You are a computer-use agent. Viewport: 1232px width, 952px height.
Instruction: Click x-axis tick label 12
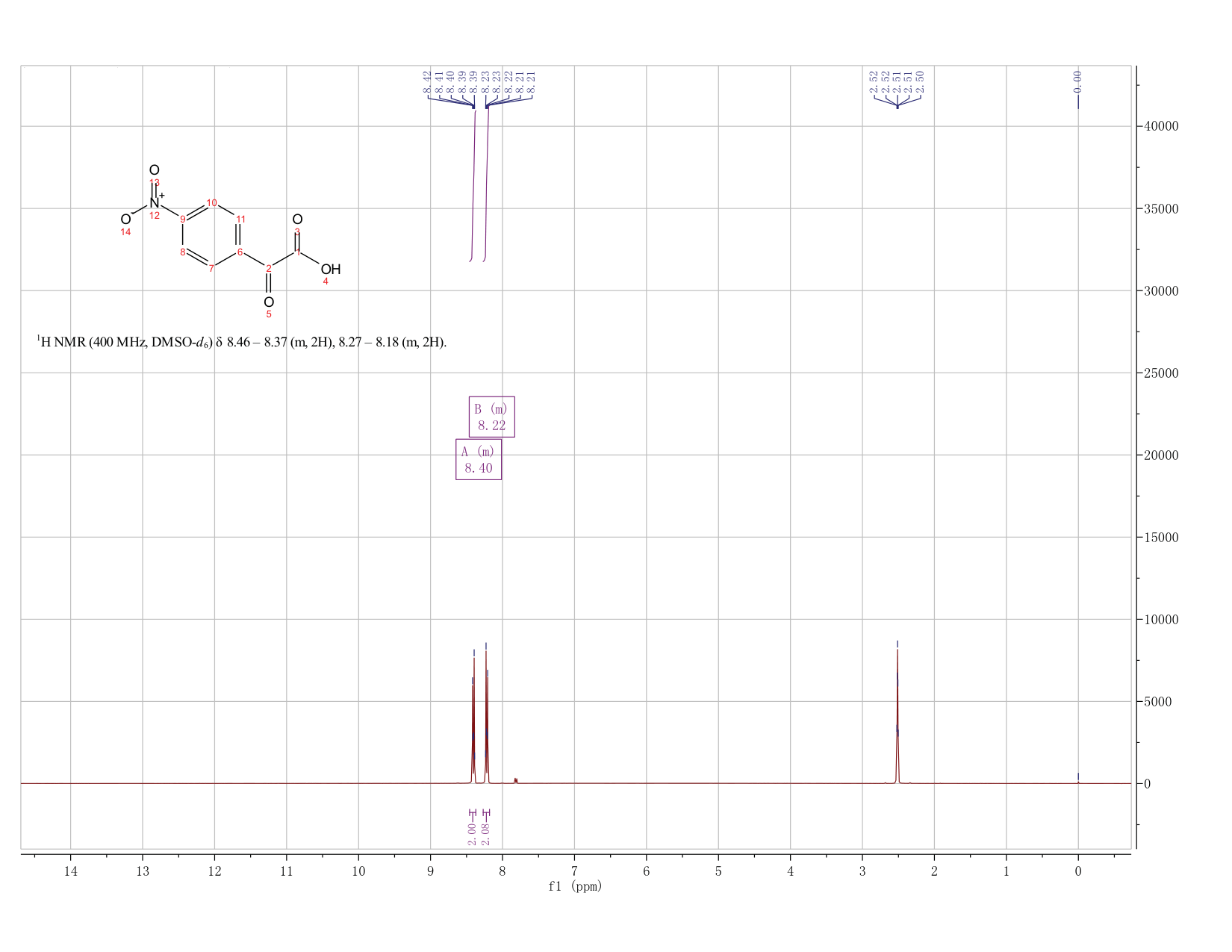[215, 871]
